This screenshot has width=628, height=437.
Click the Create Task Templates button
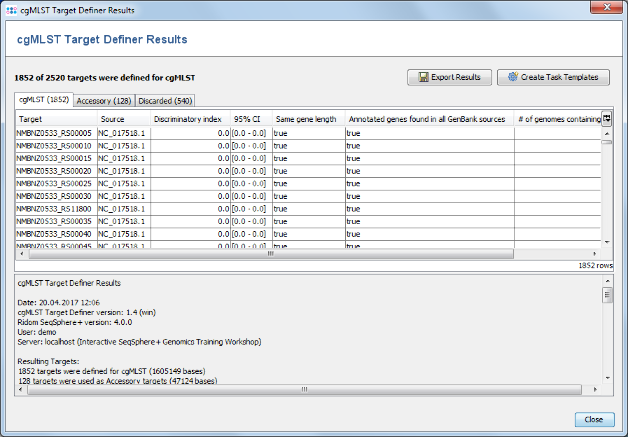tap(554, 77)
